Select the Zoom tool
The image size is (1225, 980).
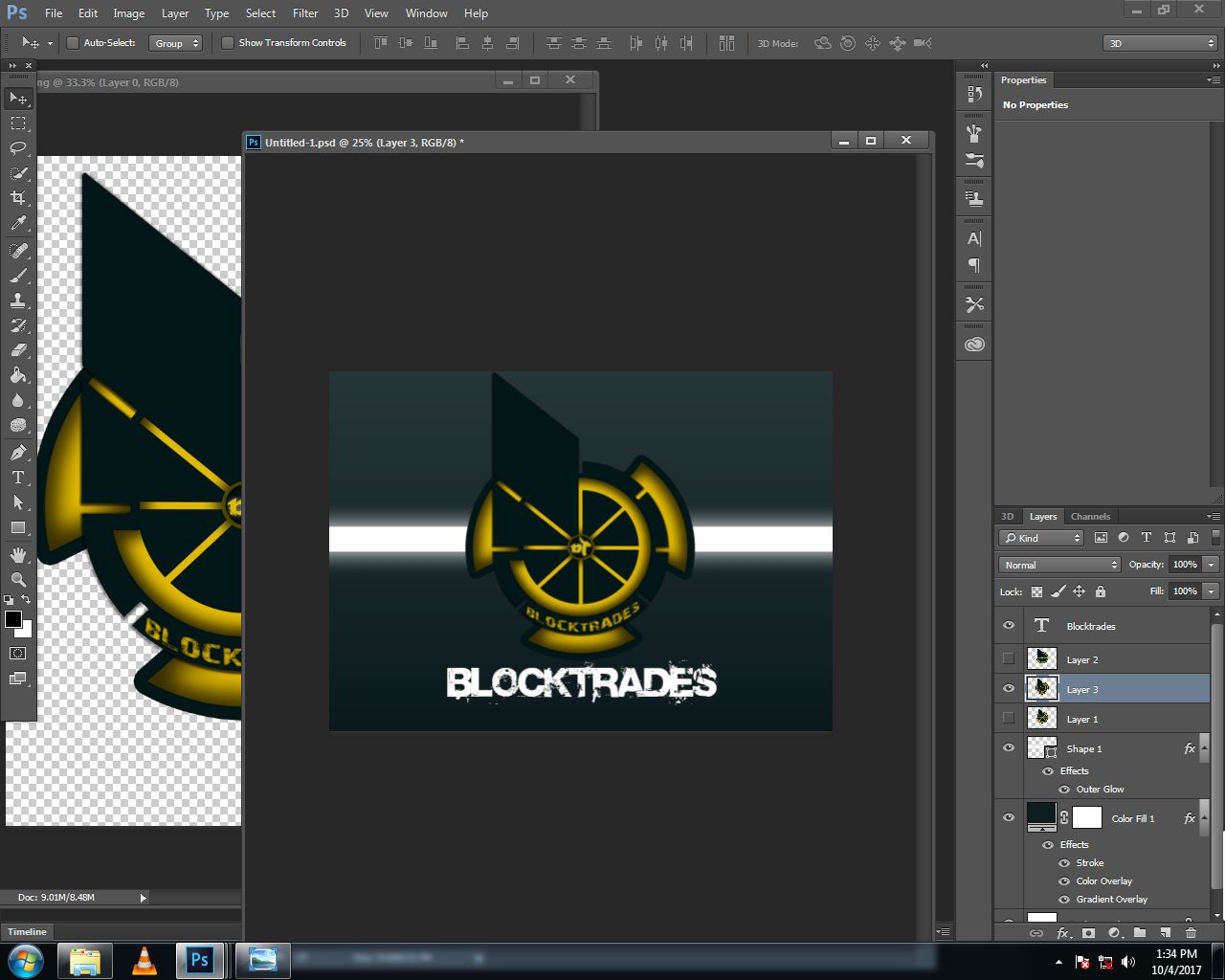click(18, 580)
